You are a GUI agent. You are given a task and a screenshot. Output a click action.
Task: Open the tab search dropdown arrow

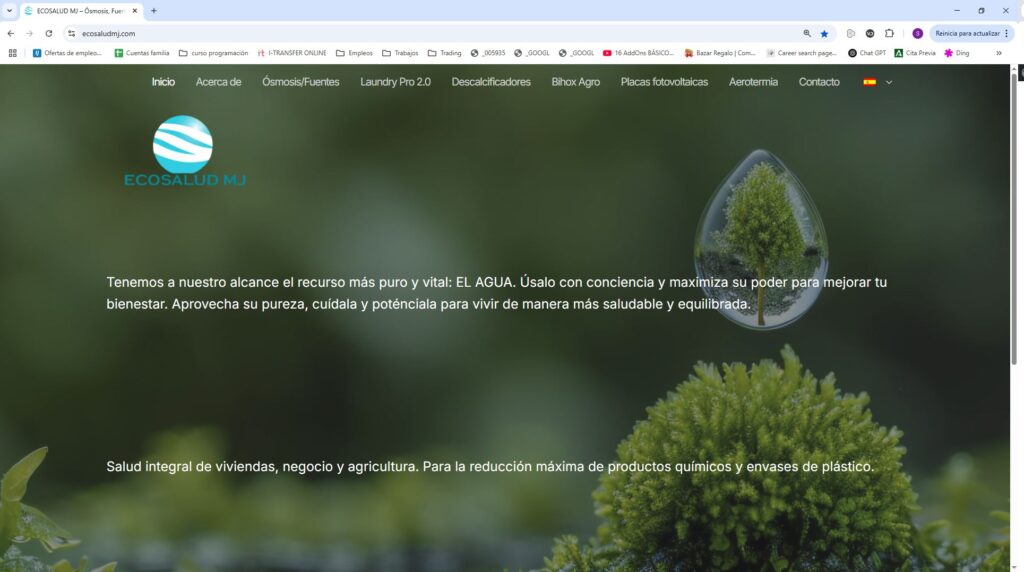click(9, 10)
